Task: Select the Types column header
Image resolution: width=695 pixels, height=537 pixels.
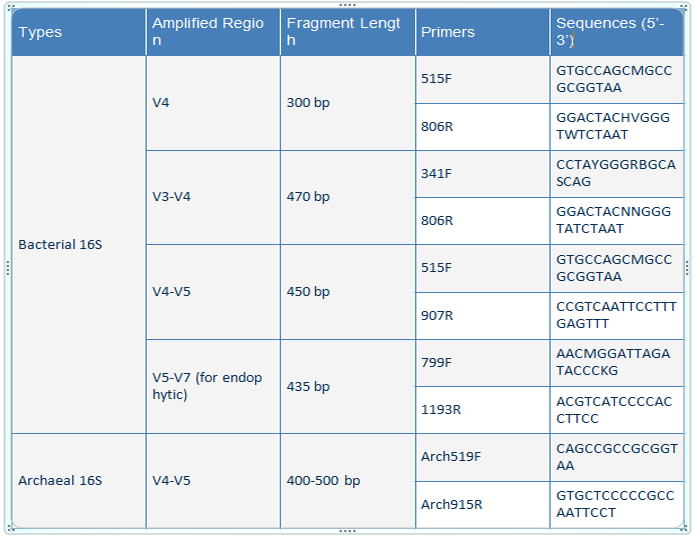Action: click(x=78, y=32)
